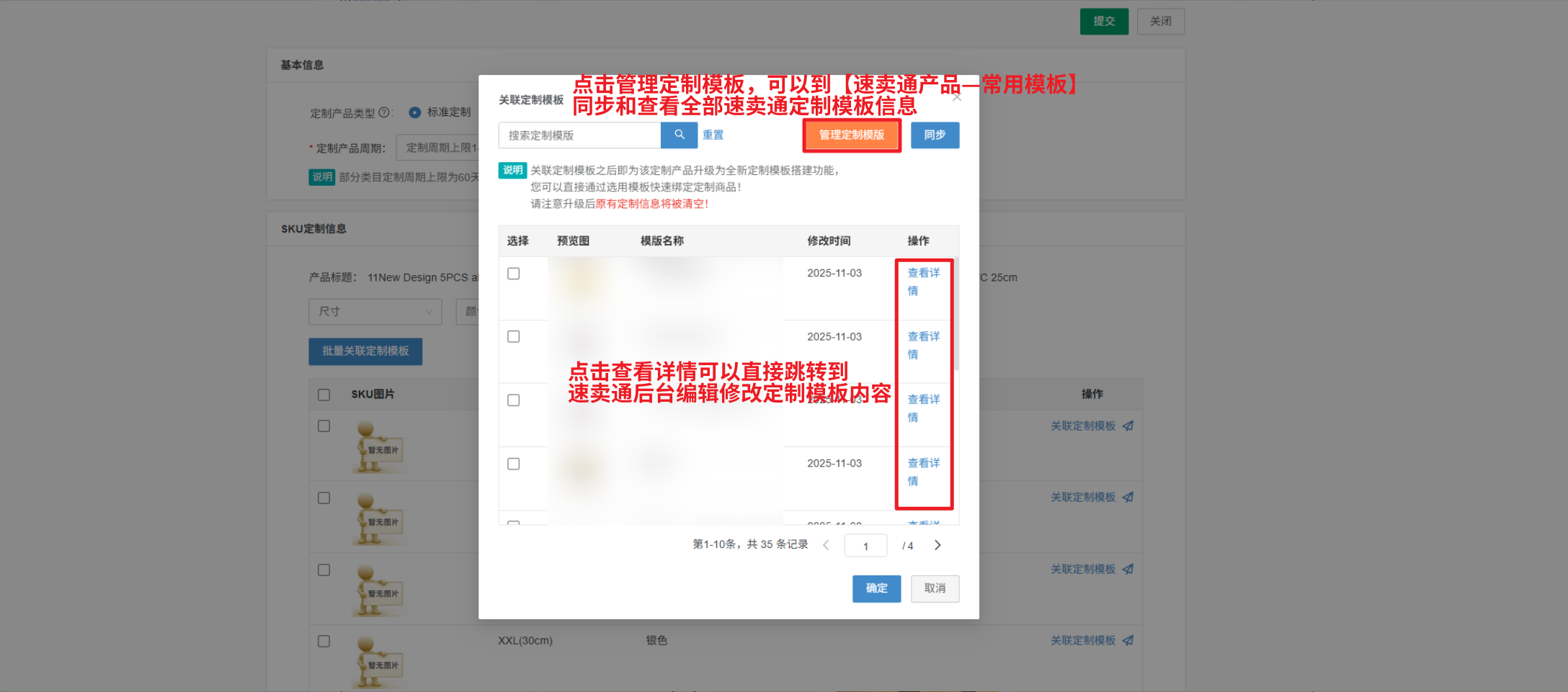Tick the checkbox of the fourth template row
Image resolution: width=1568 pixels, height=692 pixels.
pyautogui.click(x=513, y=464)
